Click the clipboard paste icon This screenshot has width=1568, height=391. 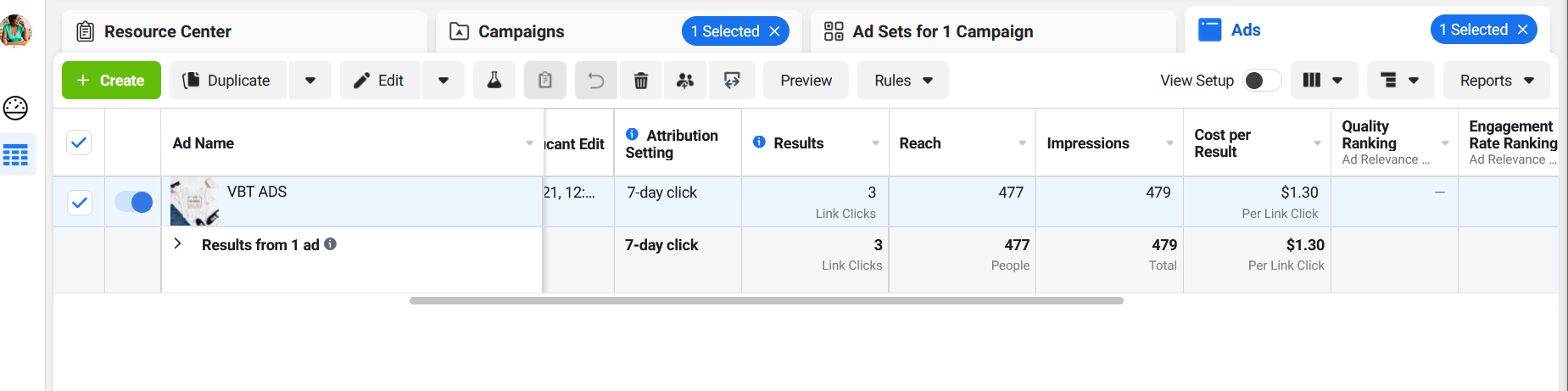point(545,81)
